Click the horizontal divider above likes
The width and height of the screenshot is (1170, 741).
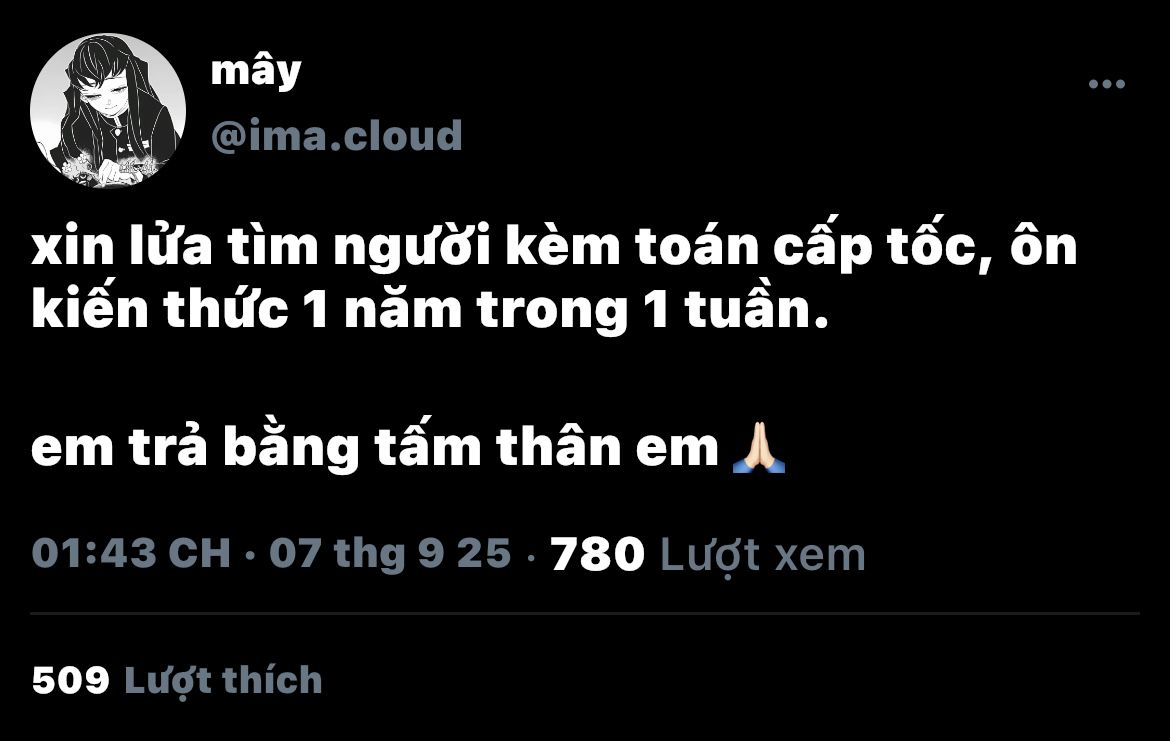[585, 613]
